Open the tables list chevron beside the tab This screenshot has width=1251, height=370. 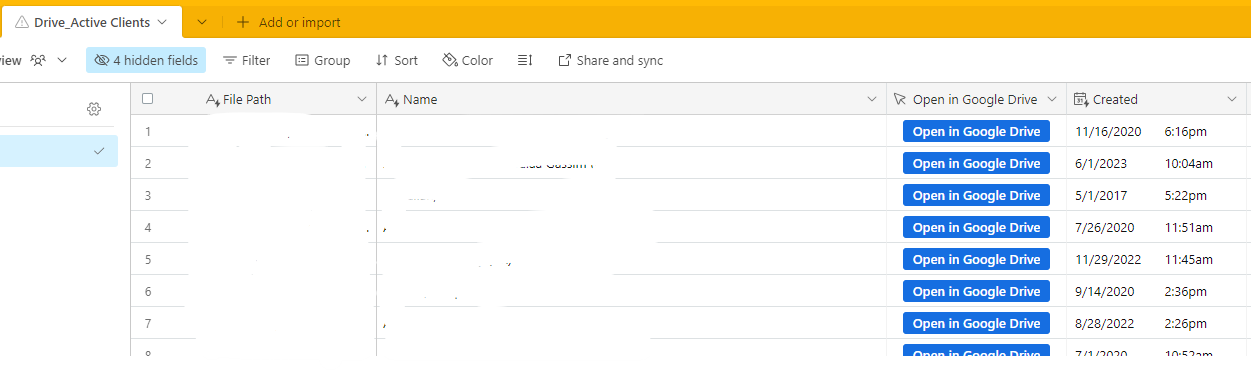click(x=202, y=22)
